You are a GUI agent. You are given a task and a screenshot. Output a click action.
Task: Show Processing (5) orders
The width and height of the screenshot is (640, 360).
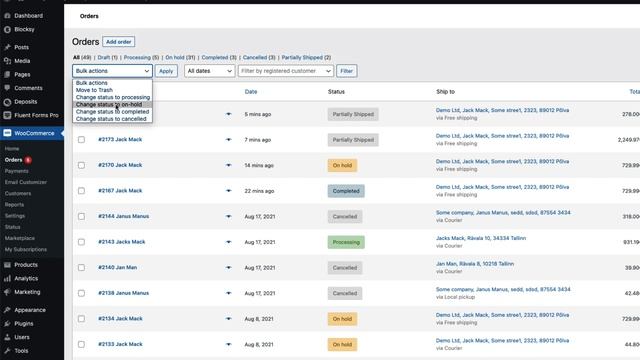point(141,58)
